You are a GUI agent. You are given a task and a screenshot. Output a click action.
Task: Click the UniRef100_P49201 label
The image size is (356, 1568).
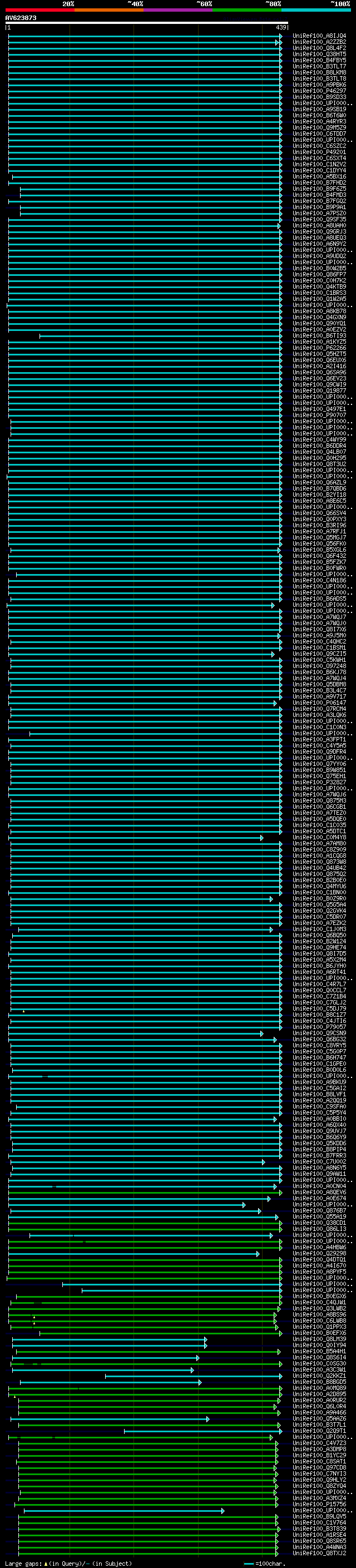pos(319,152)
